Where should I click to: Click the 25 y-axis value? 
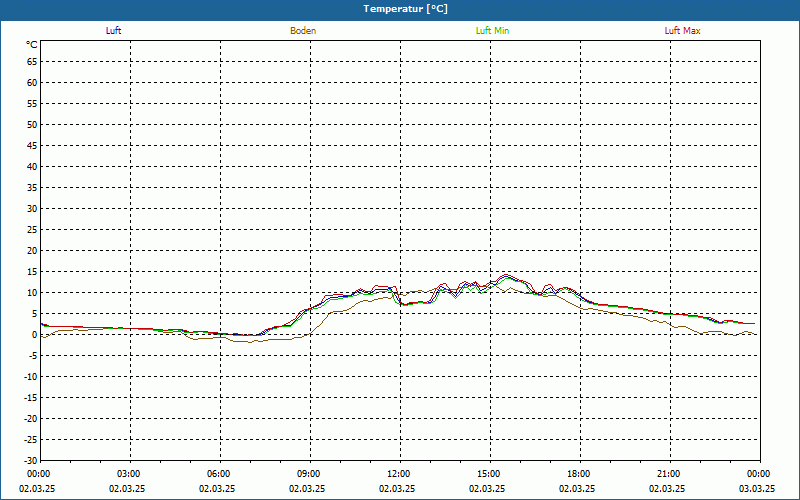pos(32,230)
